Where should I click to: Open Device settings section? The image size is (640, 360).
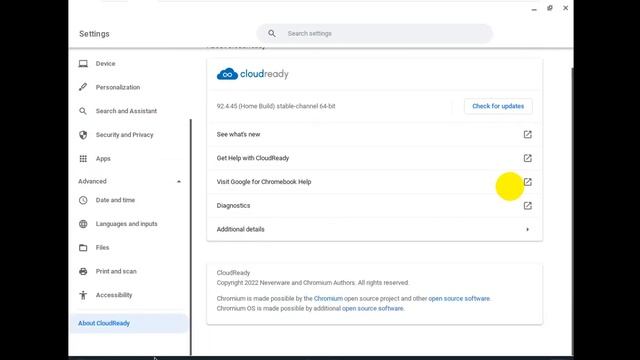click(x=105, y=64)
